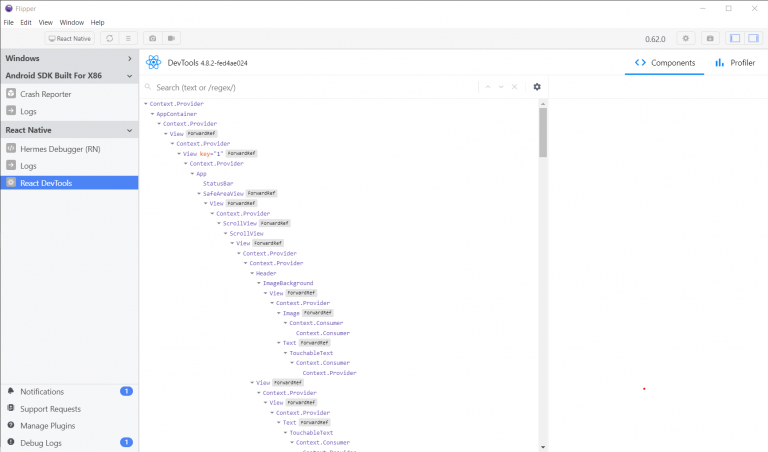Open settings gear next to version 0.62.0
Viewport: 768px width, 452px height.
coord(686,38)
